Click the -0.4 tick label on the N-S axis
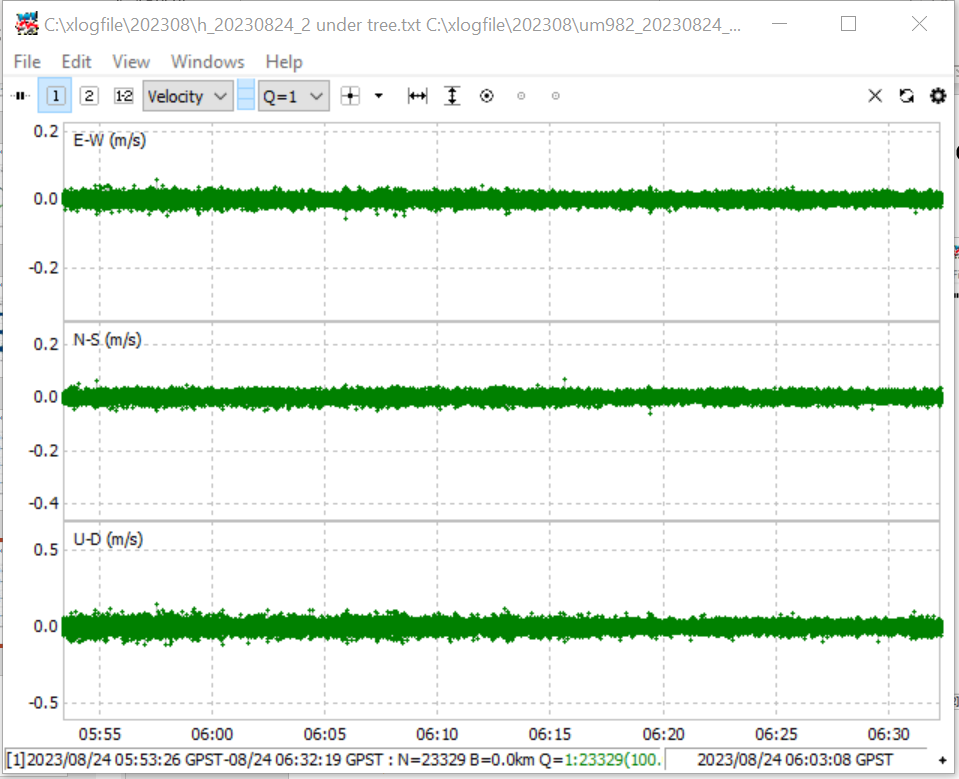The height and width of the screenshot is (779, 959). coord(44,503)
